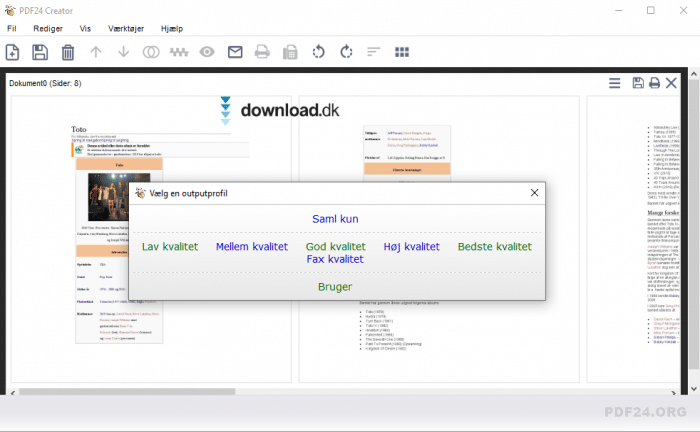The image size is (700, 432).
Task: Click the merge overlapping circles icon
Action: (x=151, y=52)
